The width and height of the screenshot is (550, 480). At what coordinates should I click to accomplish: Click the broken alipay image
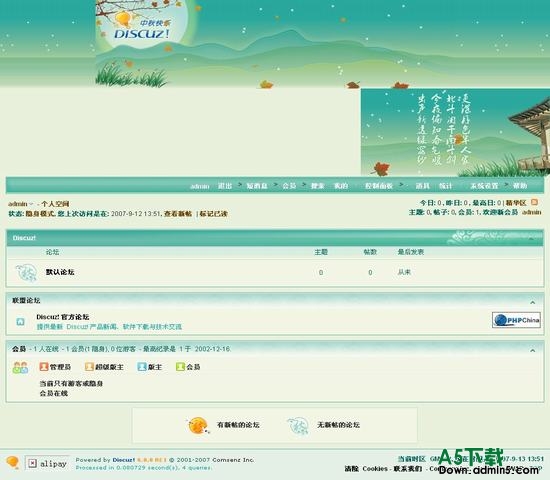(x=47, y=463)
